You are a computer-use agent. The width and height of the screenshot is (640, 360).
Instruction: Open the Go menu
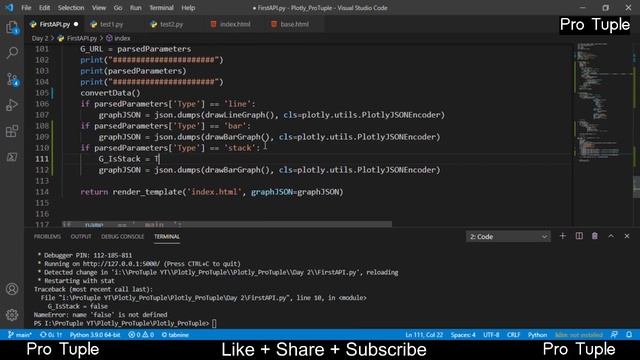118,8
